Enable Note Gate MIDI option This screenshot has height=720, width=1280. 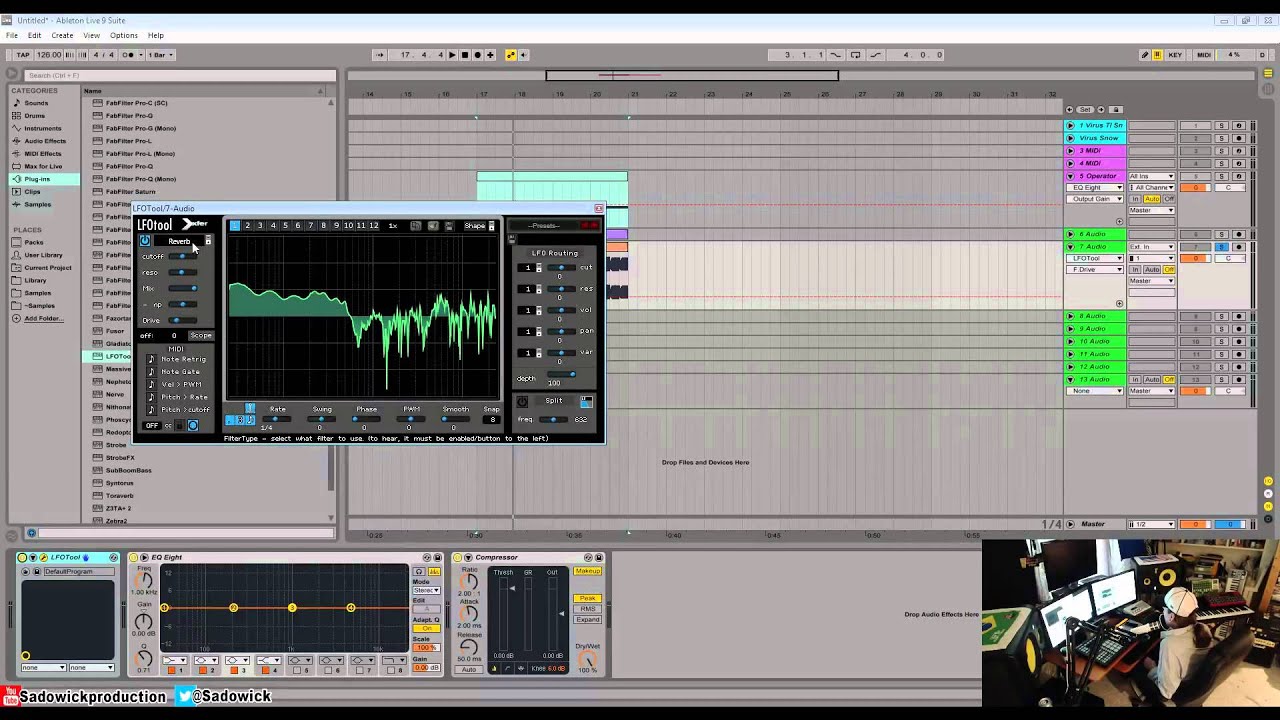point(152,372)
